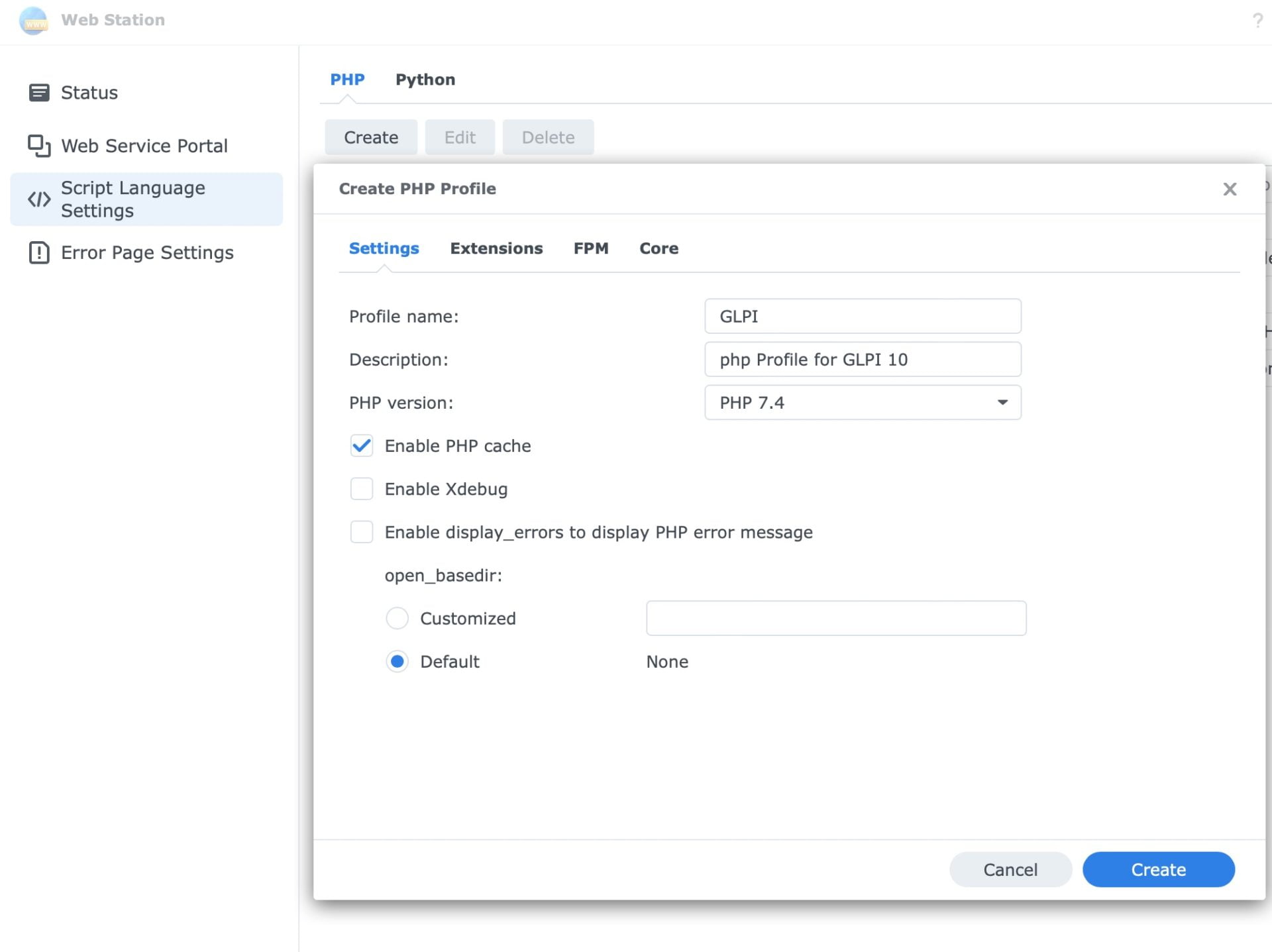Focus the Profile name field

click(x=863, y=316)
